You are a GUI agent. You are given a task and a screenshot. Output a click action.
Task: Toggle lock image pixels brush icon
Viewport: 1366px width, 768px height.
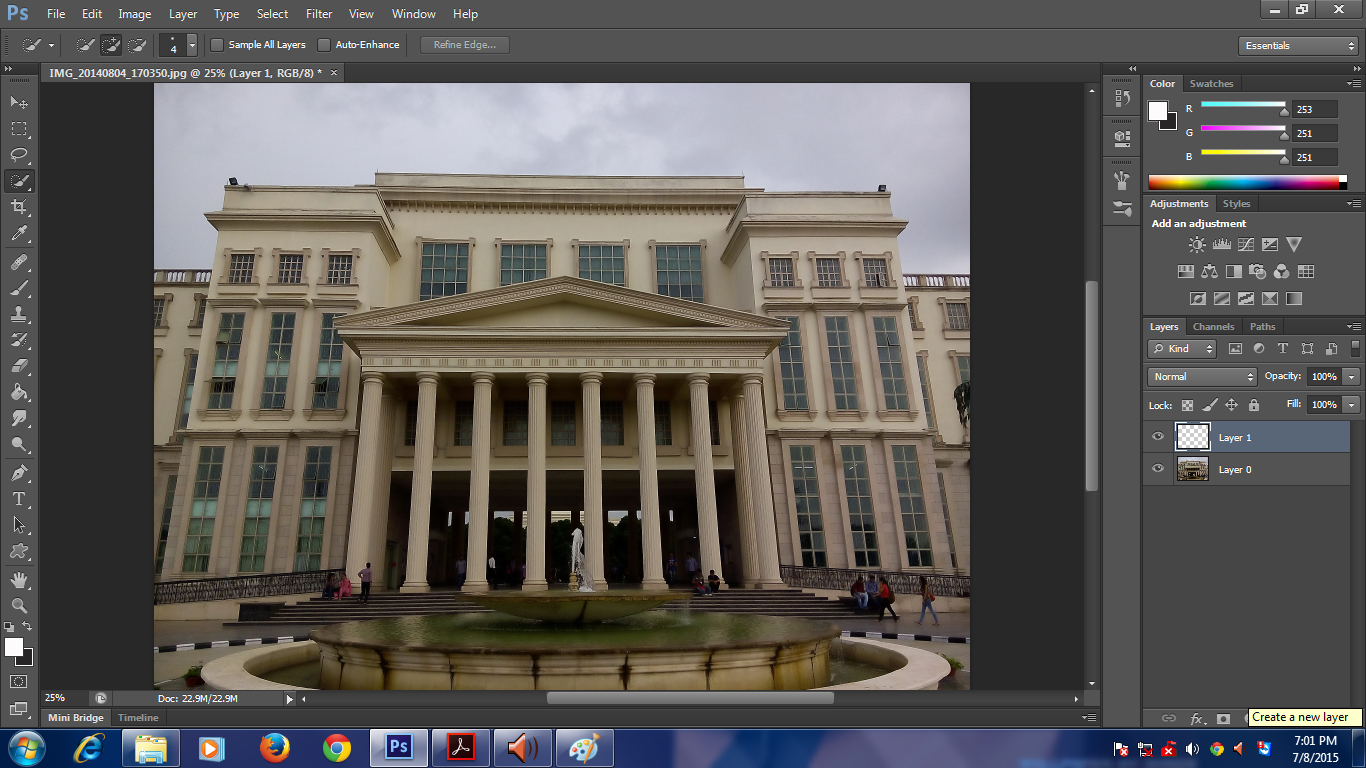tap(1209, 405)
